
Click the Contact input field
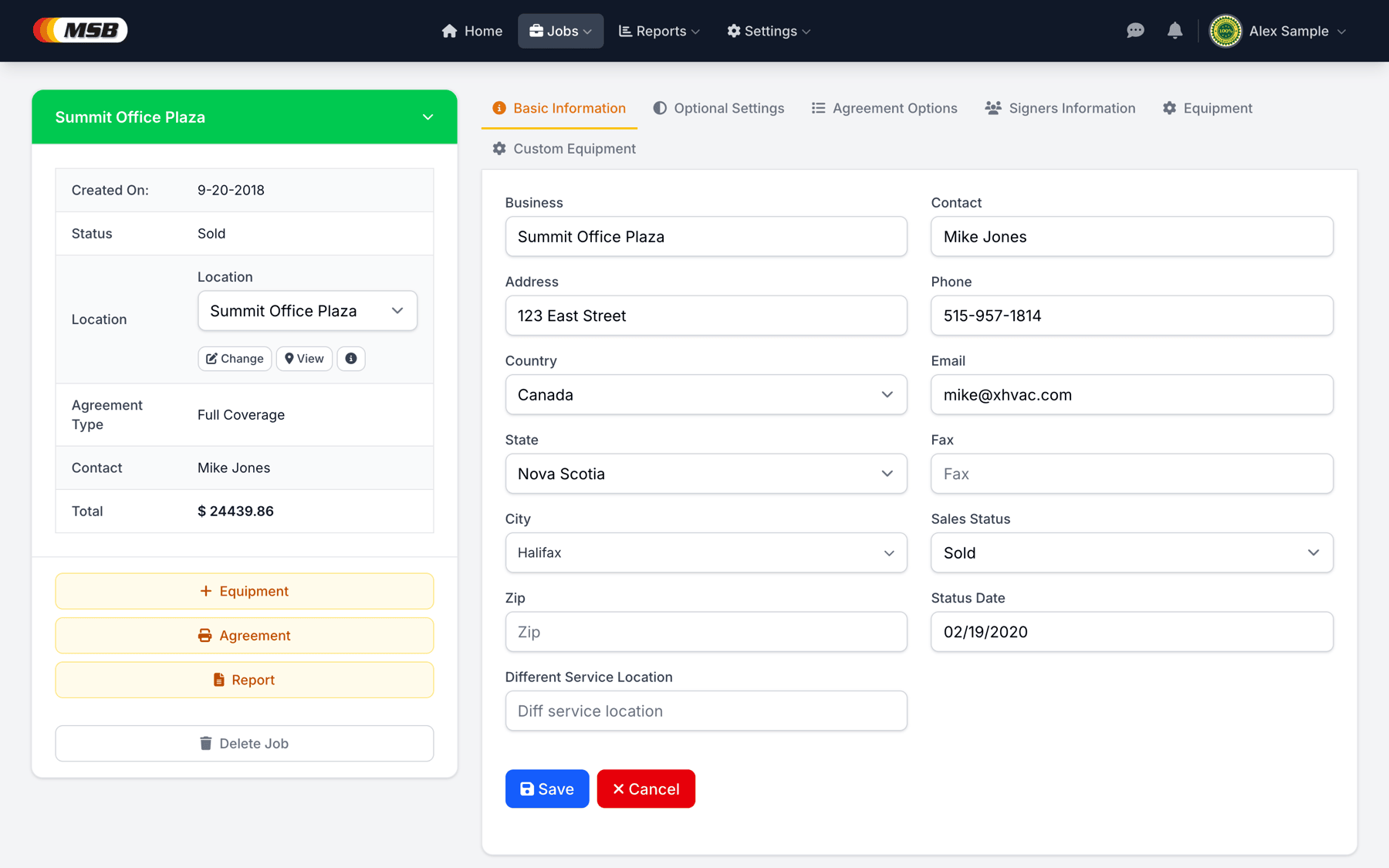(1132, 237)
